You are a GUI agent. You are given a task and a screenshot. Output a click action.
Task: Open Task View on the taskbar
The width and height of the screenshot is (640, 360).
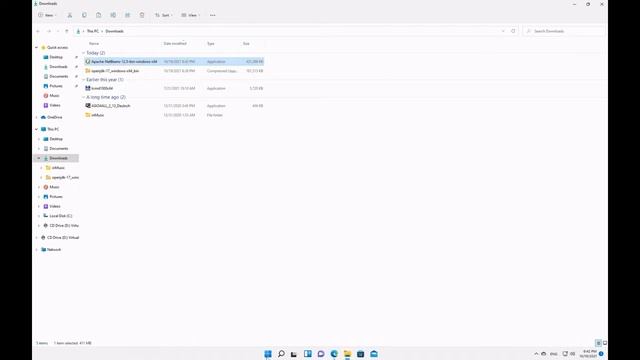pyautogui.click(x=294, y=353)
